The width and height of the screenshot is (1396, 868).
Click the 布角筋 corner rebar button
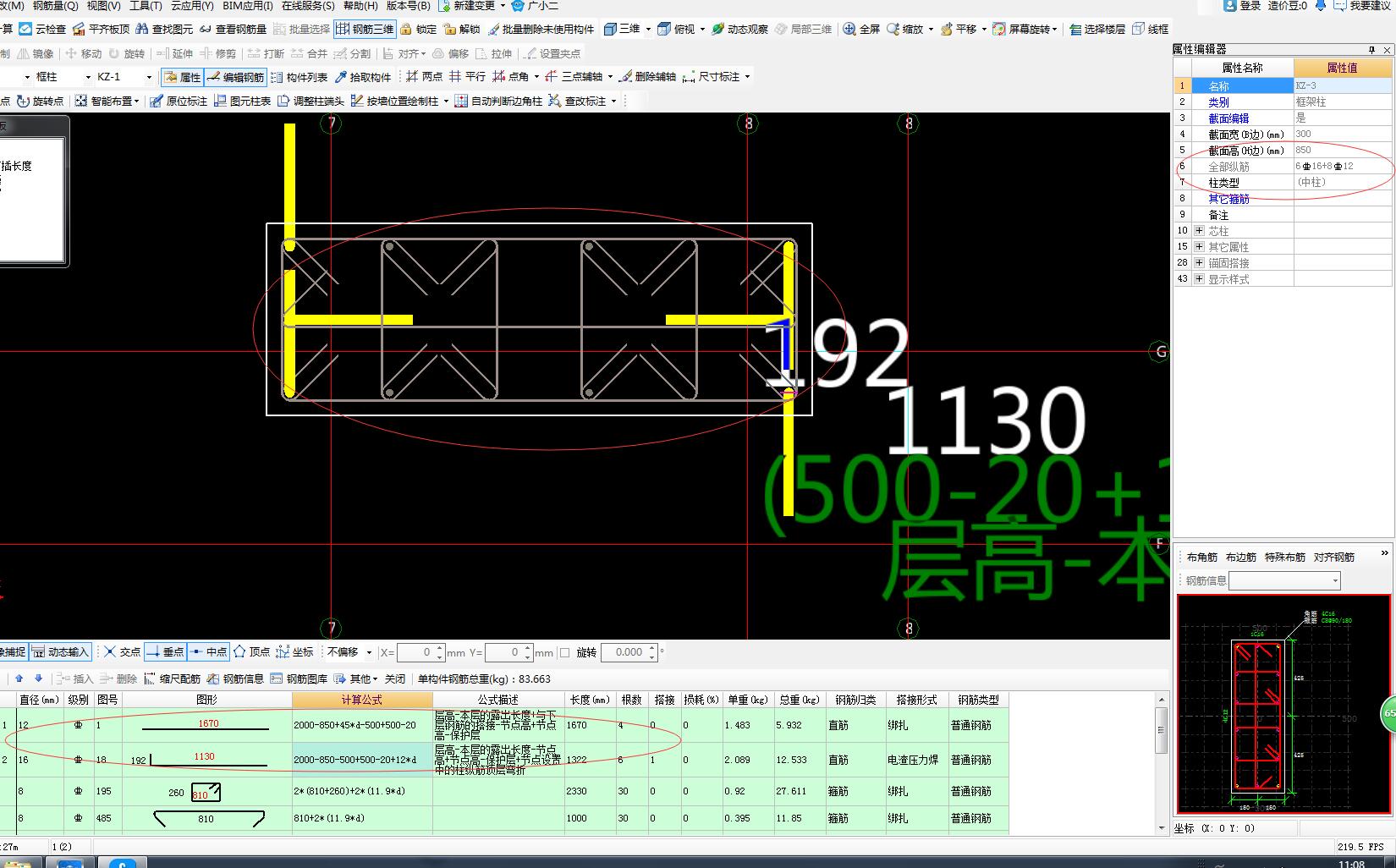coord(1201,558)
